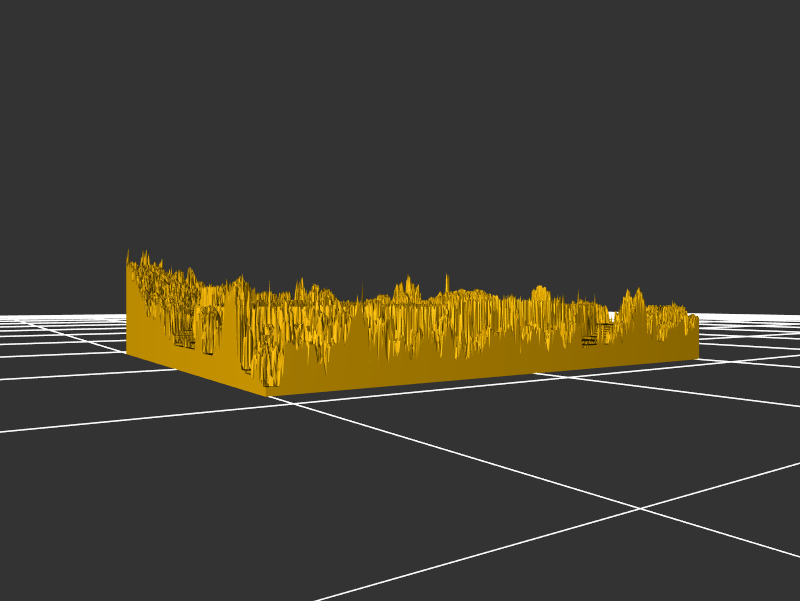The image size is (800, 601).
Task: Click the far-right bottom corner of the mesh
Action: (697, 358)
